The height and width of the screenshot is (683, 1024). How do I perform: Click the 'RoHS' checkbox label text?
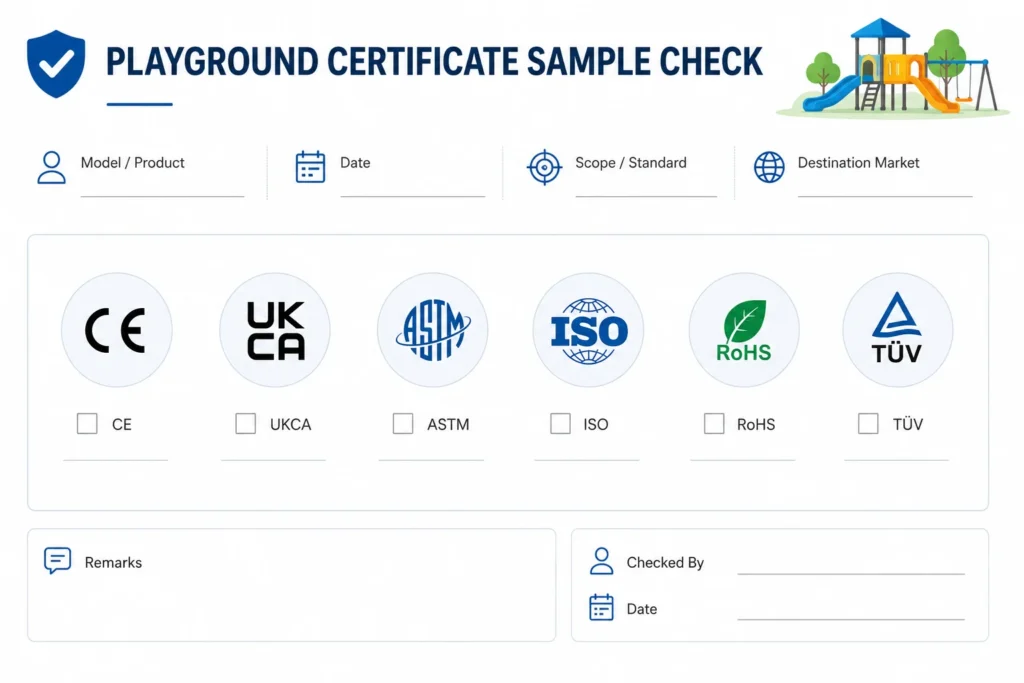(756, 424)
